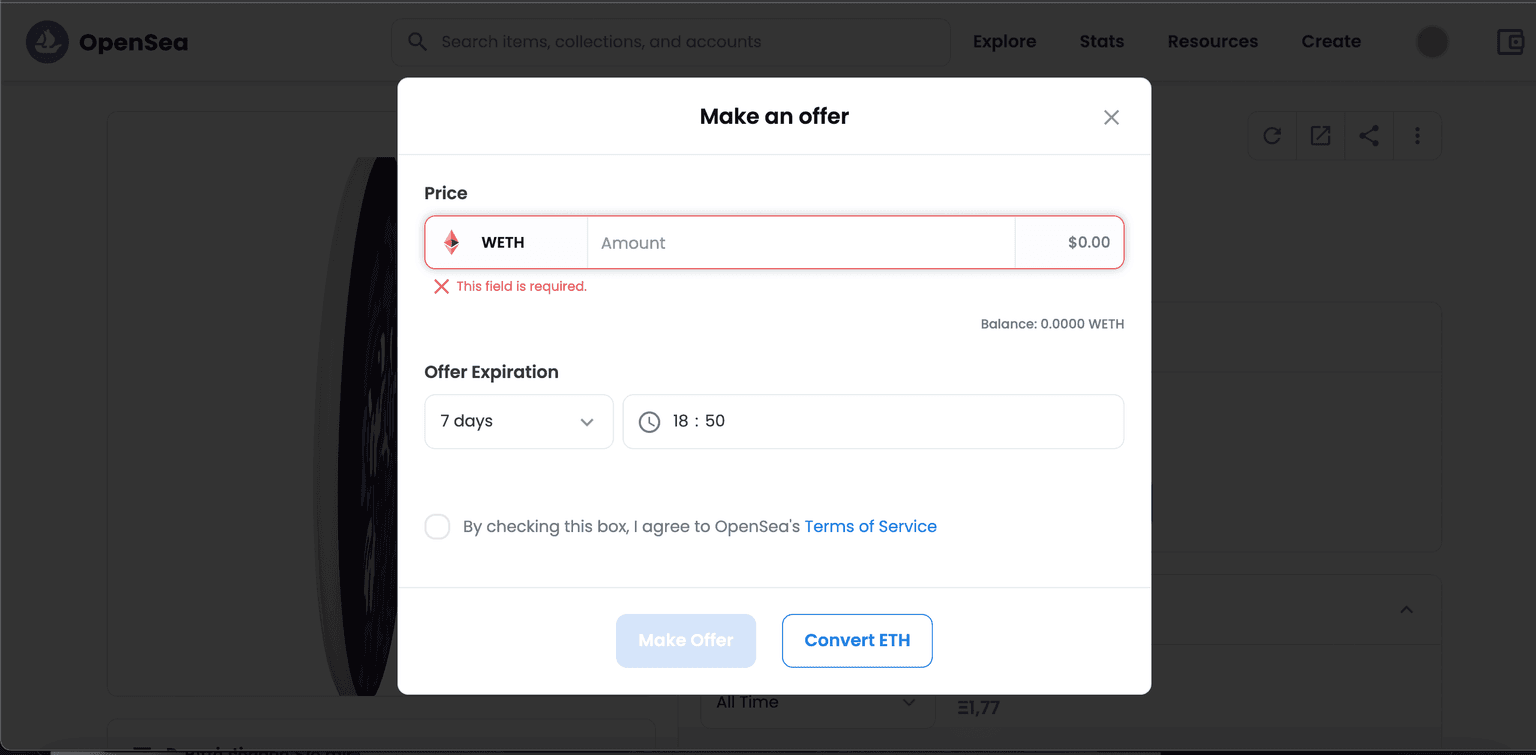Click the OpenSea ship logo icon
Viewport: 1536px width, 755px height.
pos(47,42)
